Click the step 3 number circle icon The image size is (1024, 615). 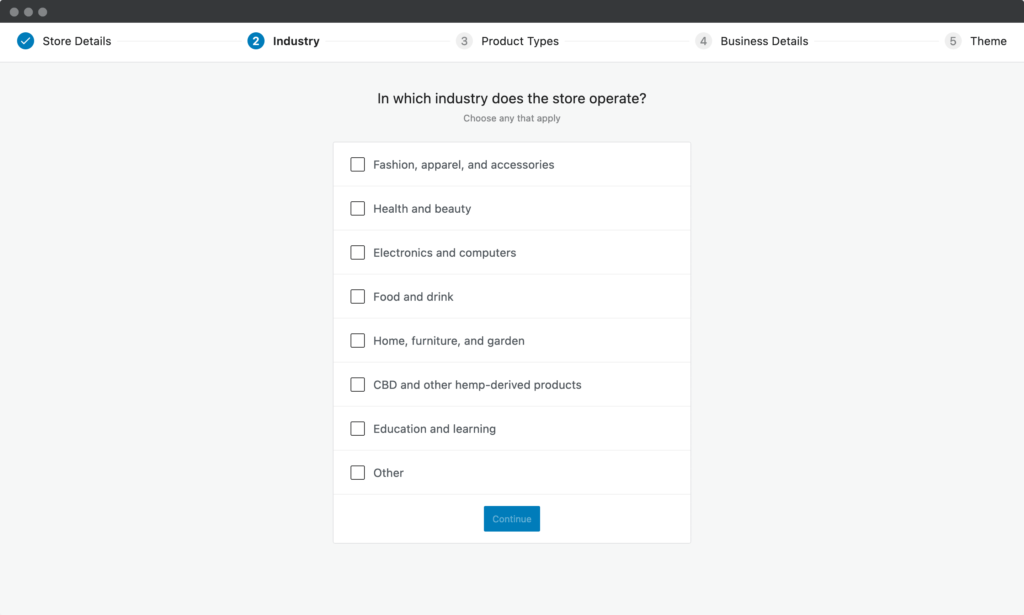point(464,41)
